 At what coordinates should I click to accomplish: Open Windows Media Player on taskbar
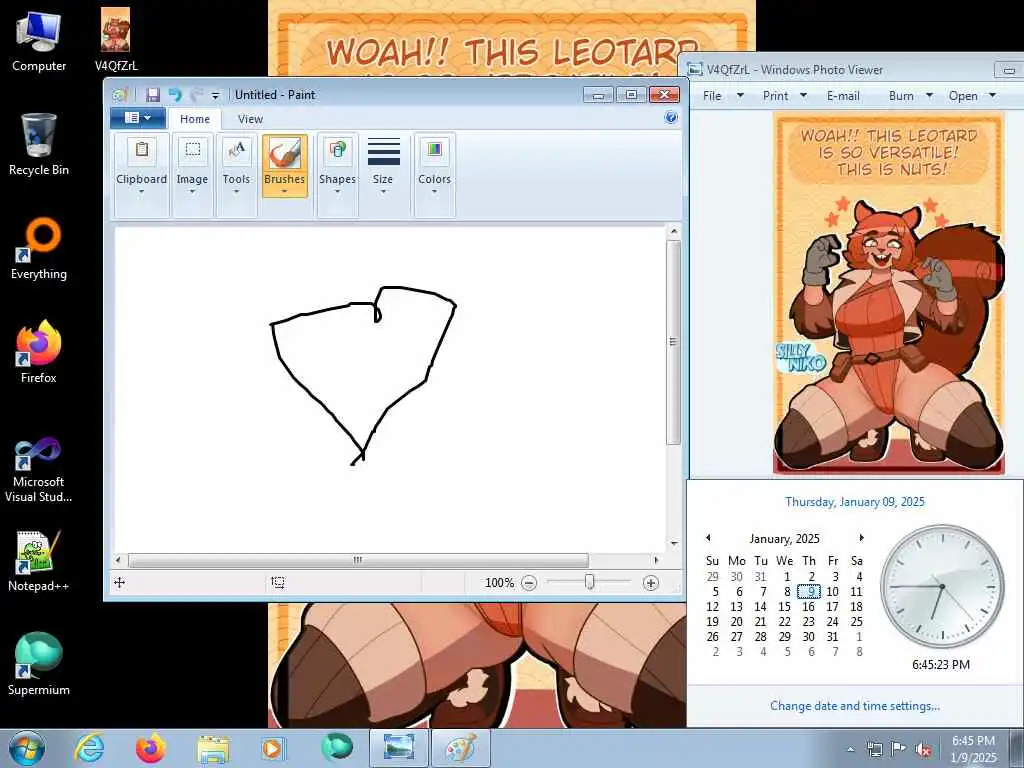click(x=272, y=748)
